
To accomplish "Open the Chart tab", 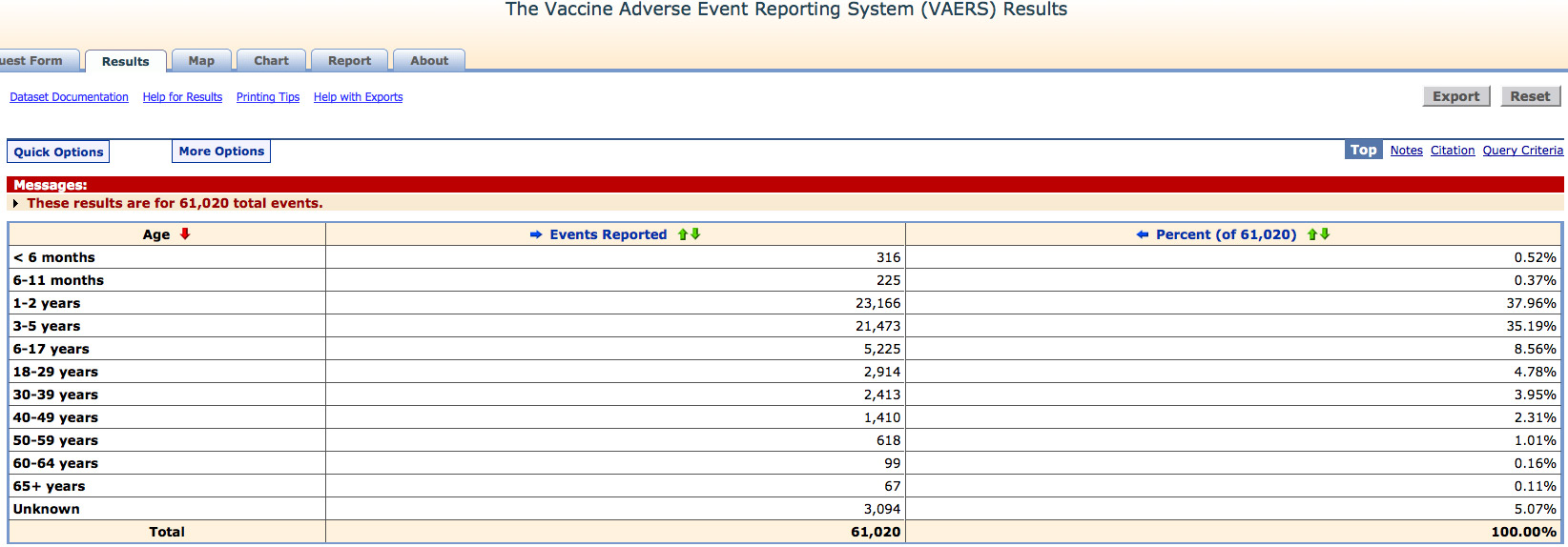I will 271,60.
